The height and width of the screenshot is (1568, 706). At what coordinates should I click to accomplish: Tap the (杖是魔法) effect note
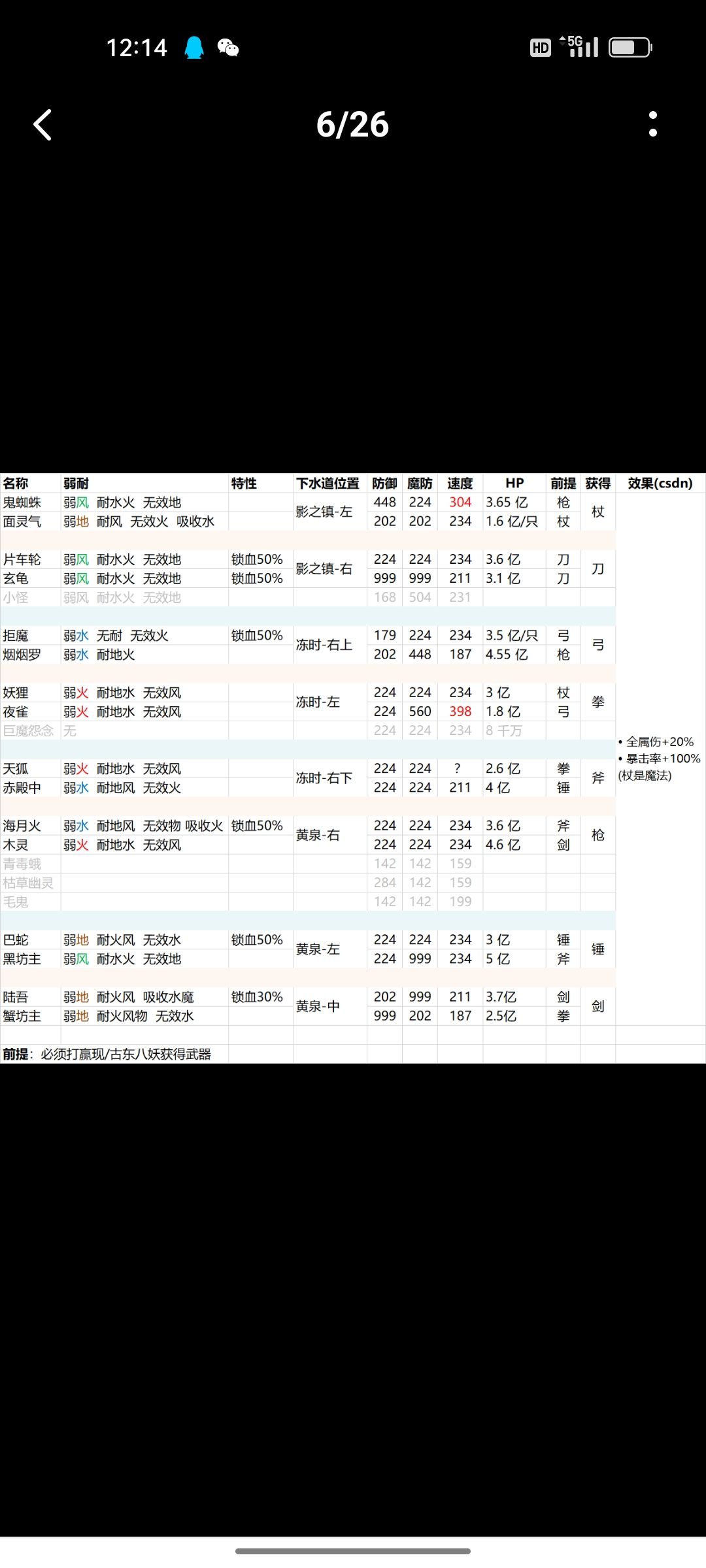(645, 776)
